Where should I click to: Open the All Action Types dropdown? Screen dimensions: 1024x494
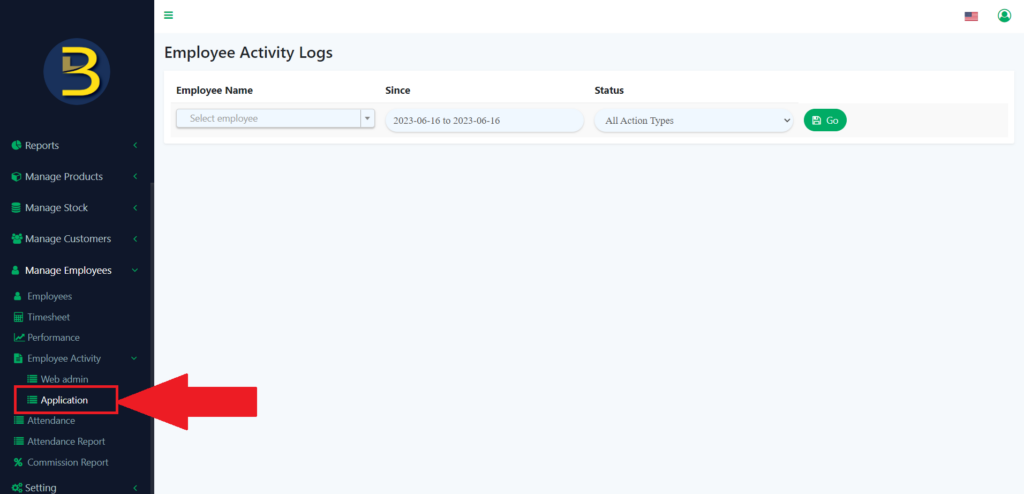pos(693,120)
